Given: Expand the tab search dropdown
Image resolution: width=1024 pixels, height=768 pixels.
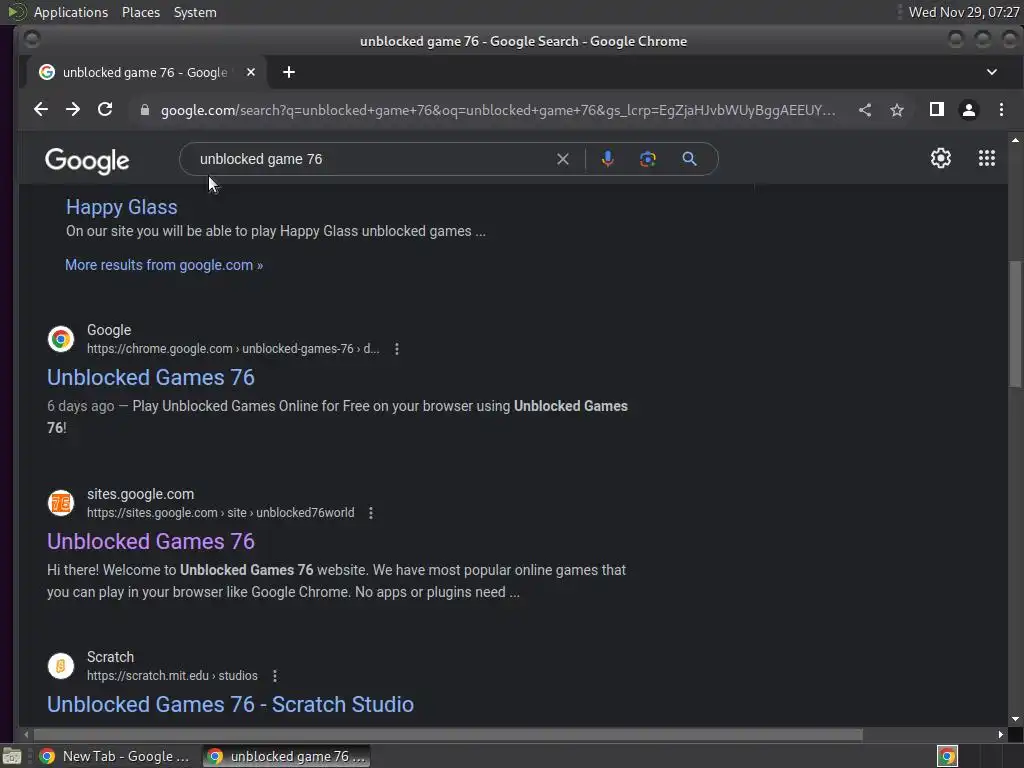Looking at the screenshot, I should (991, 72).
